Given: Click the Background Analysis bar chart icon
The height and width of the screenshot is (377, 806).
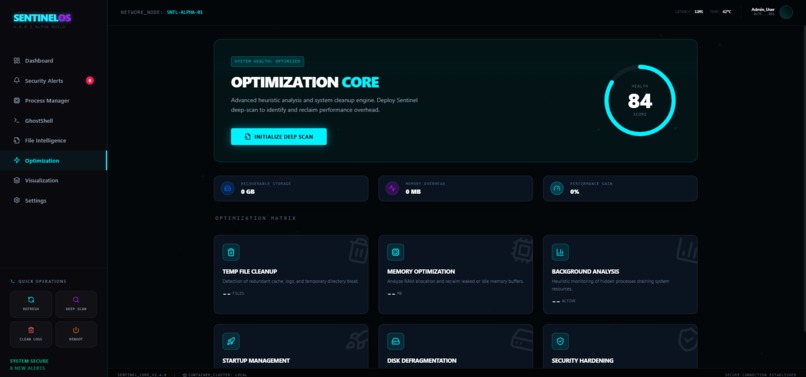Looking at the screenshot, I should [560, 252].
